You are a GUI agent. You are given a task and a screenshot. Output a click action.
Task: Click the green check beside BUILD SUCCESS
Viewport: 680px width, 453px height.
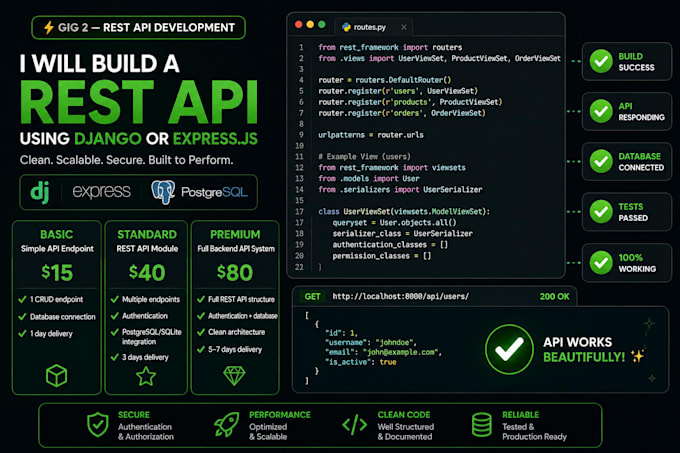[x=601, y=61]
